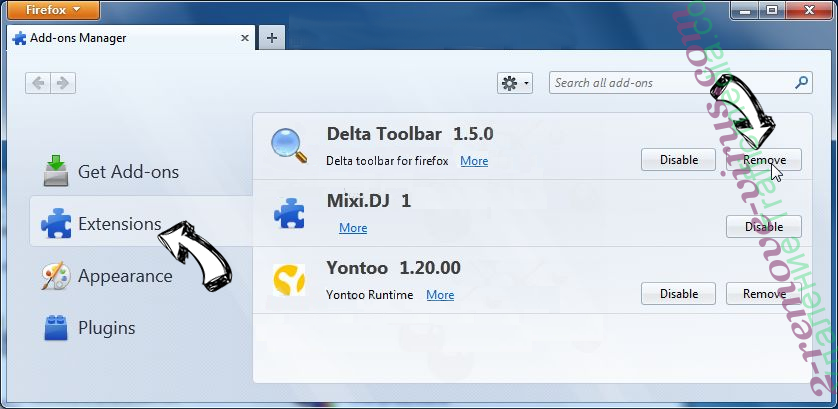Click the Mixi.DJ puzzle piece icon

289,213
